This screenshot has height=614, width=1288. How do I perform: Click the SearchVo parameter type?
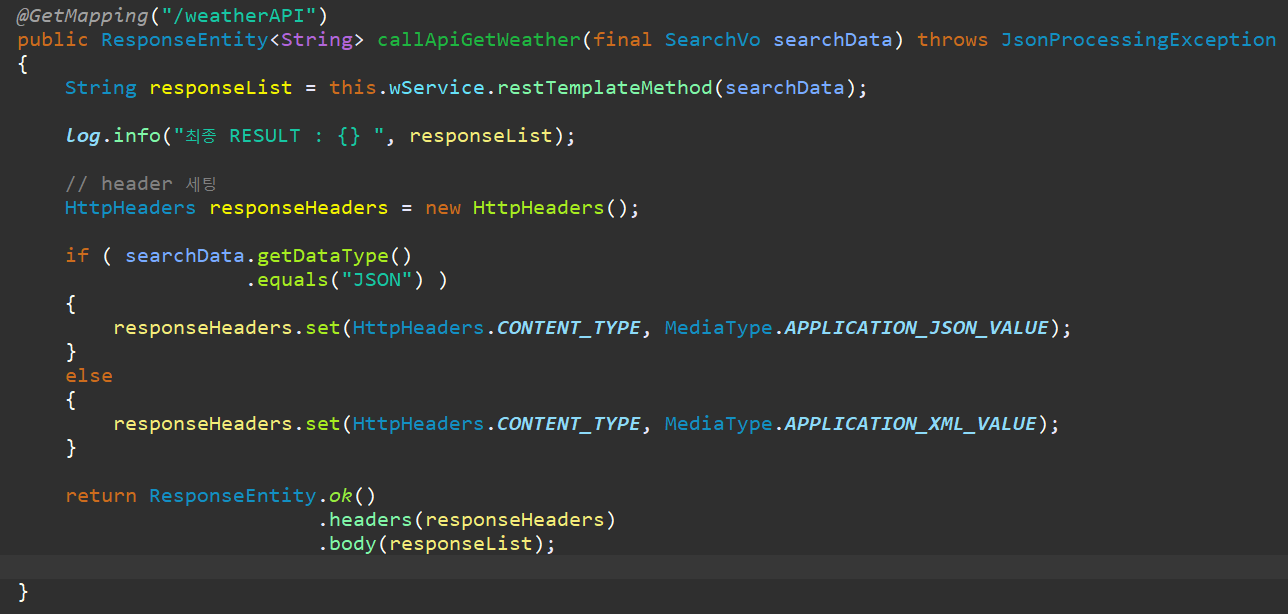[x=712, y=39]
